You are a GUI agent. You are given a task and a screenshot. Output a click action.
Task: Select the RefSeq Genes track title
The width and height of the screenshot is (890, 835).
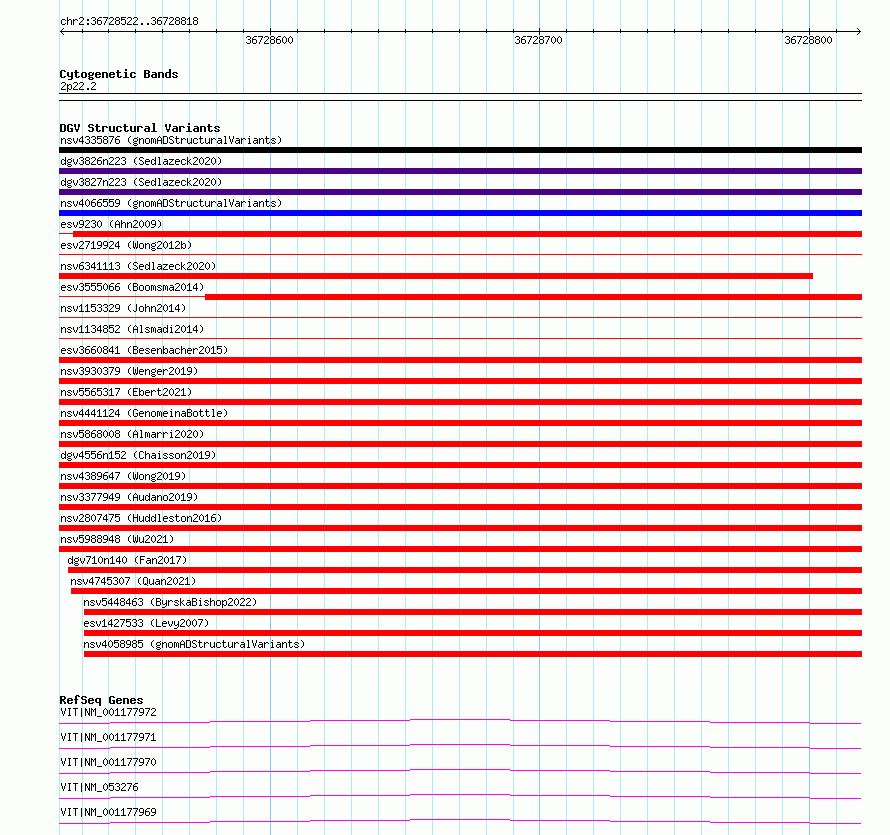(102, 700)
